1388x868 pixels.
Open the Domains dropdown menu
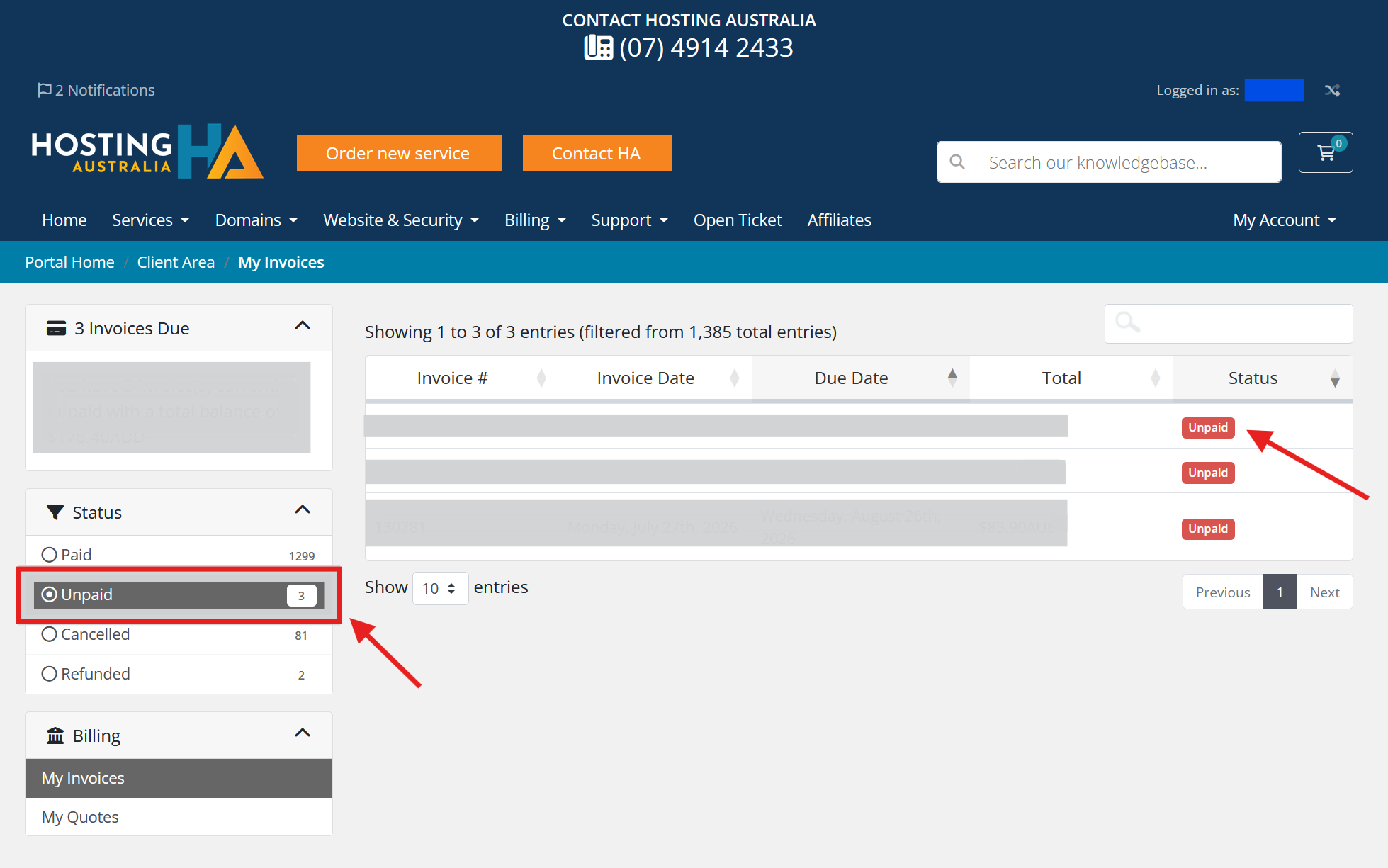tap(256, 220)
